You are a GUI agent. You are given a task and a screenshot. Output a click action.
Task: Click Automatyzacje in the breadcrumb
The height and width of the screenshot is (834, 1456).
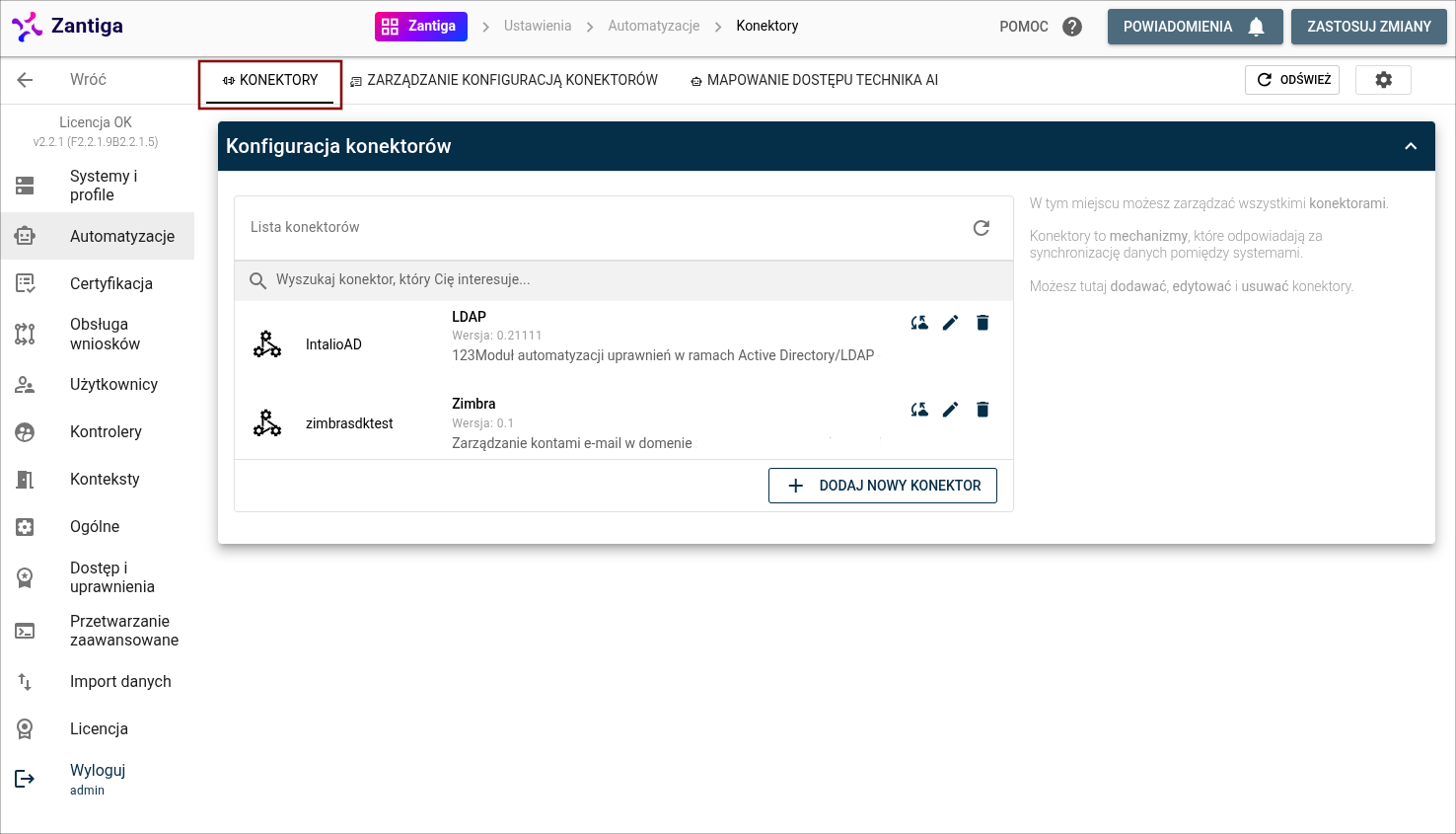[x=653, y=27]
